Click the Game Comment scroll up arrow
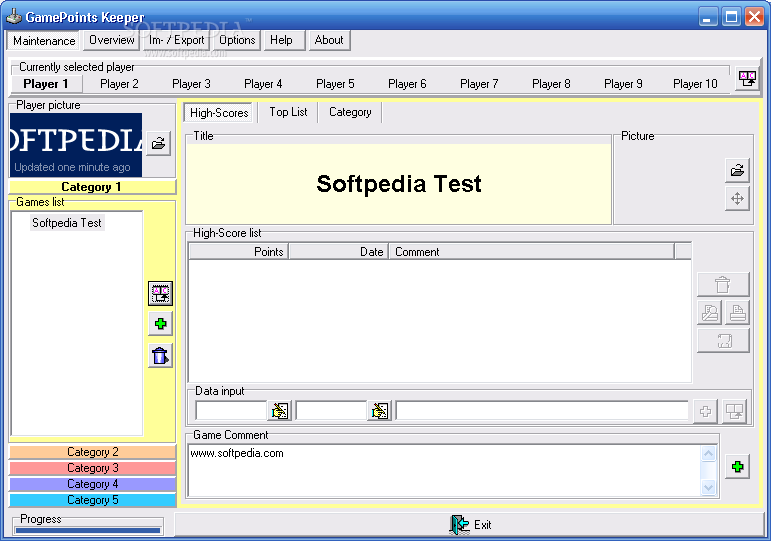This screenshot has width=771, height=541. tap(709, 453)
